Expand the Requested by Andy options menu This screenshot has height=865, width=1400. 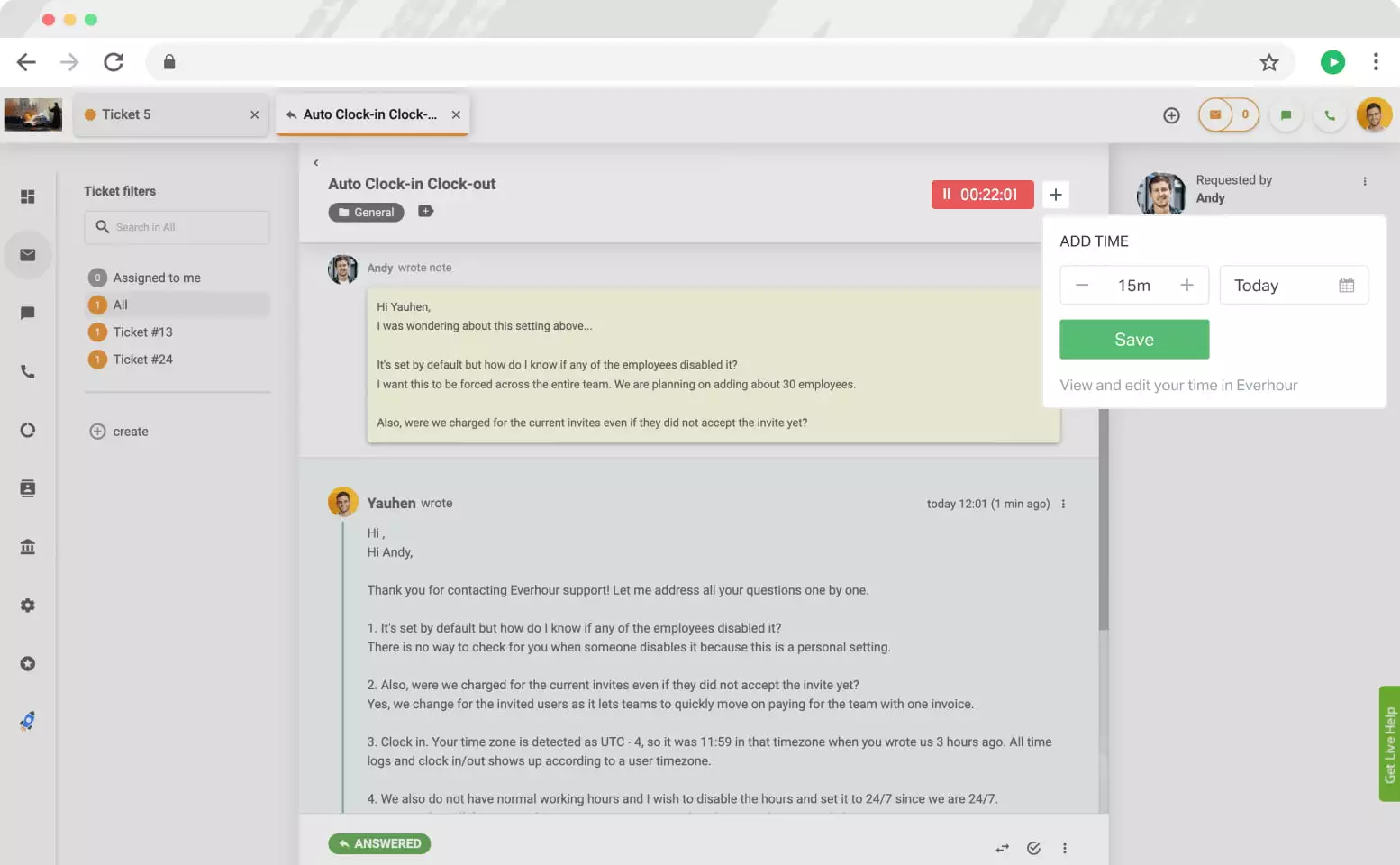coord(1366,182)
